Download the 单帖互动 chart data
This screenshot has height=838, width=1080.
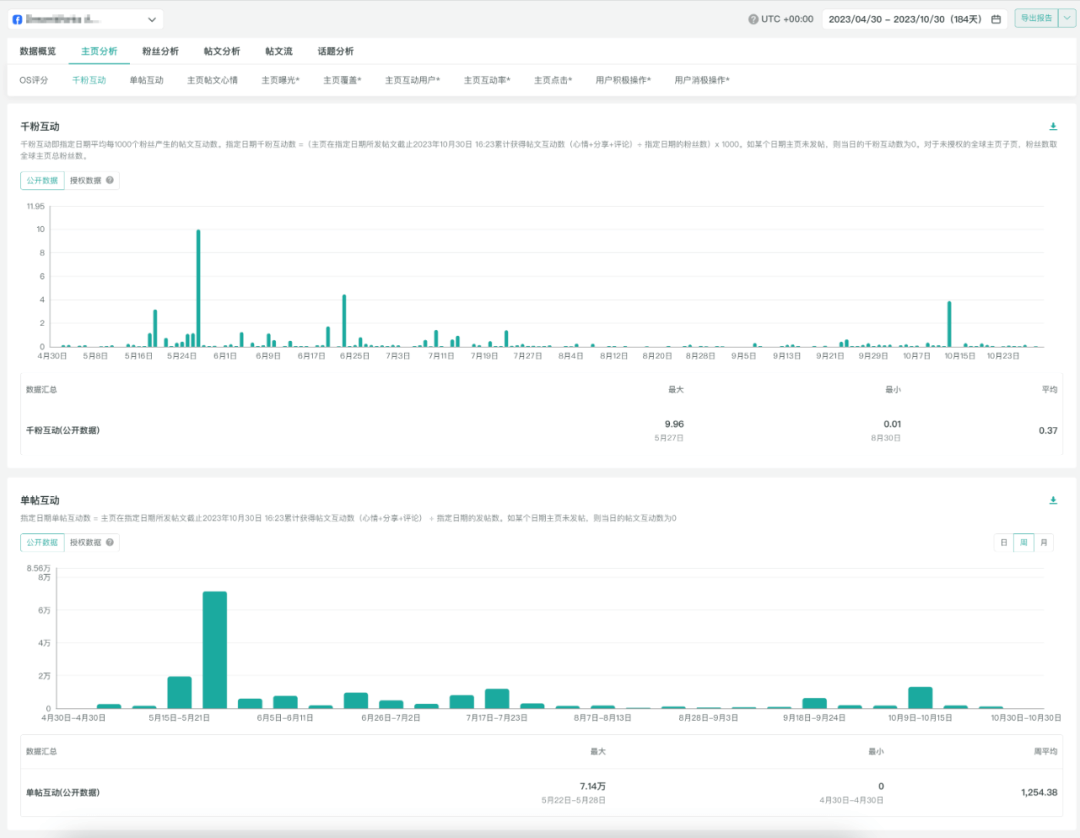coord(1053,500)
